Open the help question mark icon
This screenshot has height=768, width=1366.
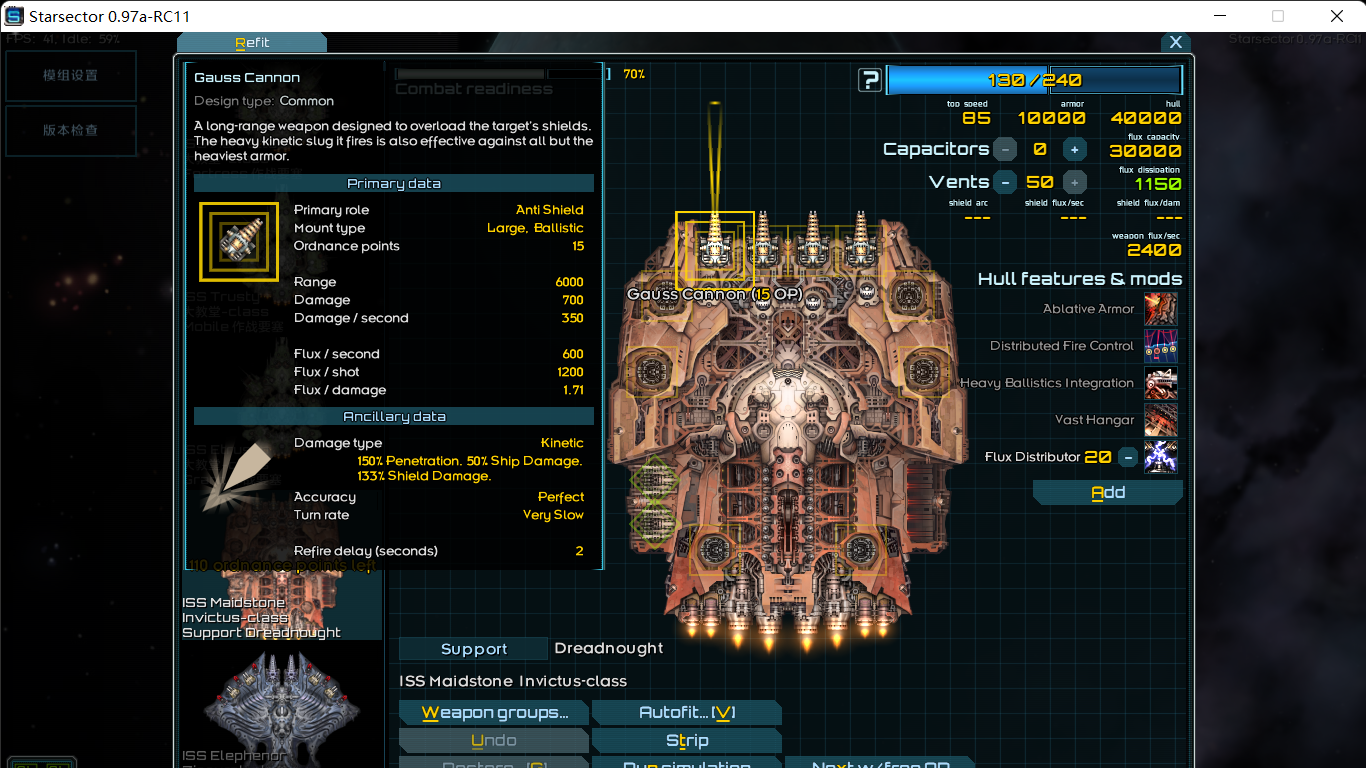point(869,79)
